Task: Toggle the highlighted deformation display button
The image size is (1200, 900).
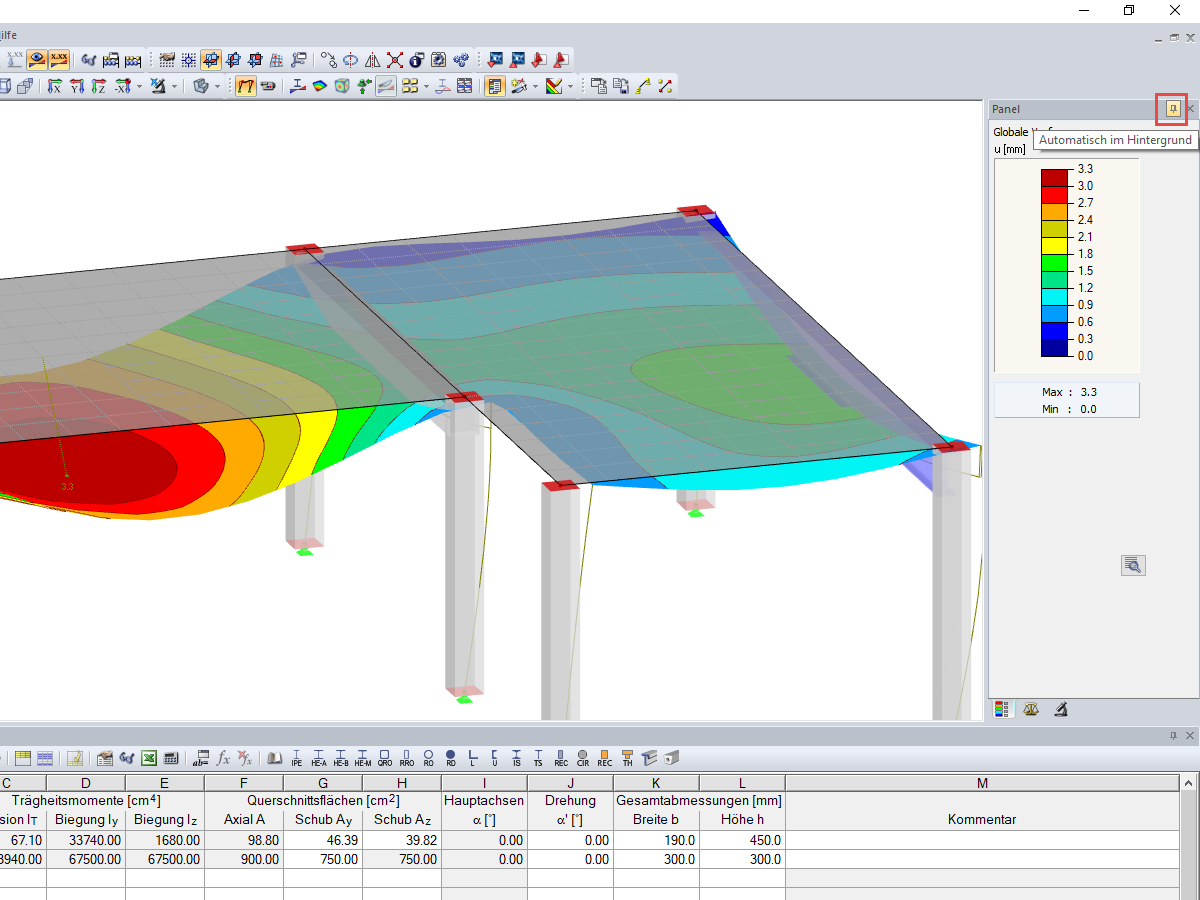Action: point(246,86)
